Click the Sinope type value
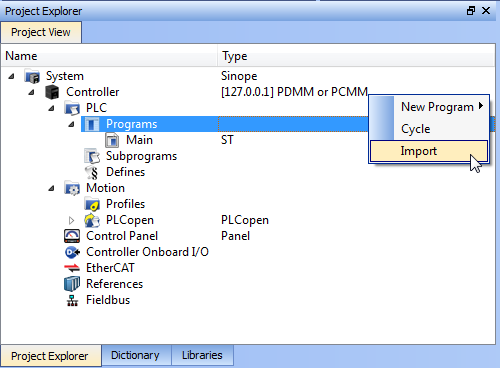 [239, 76]
